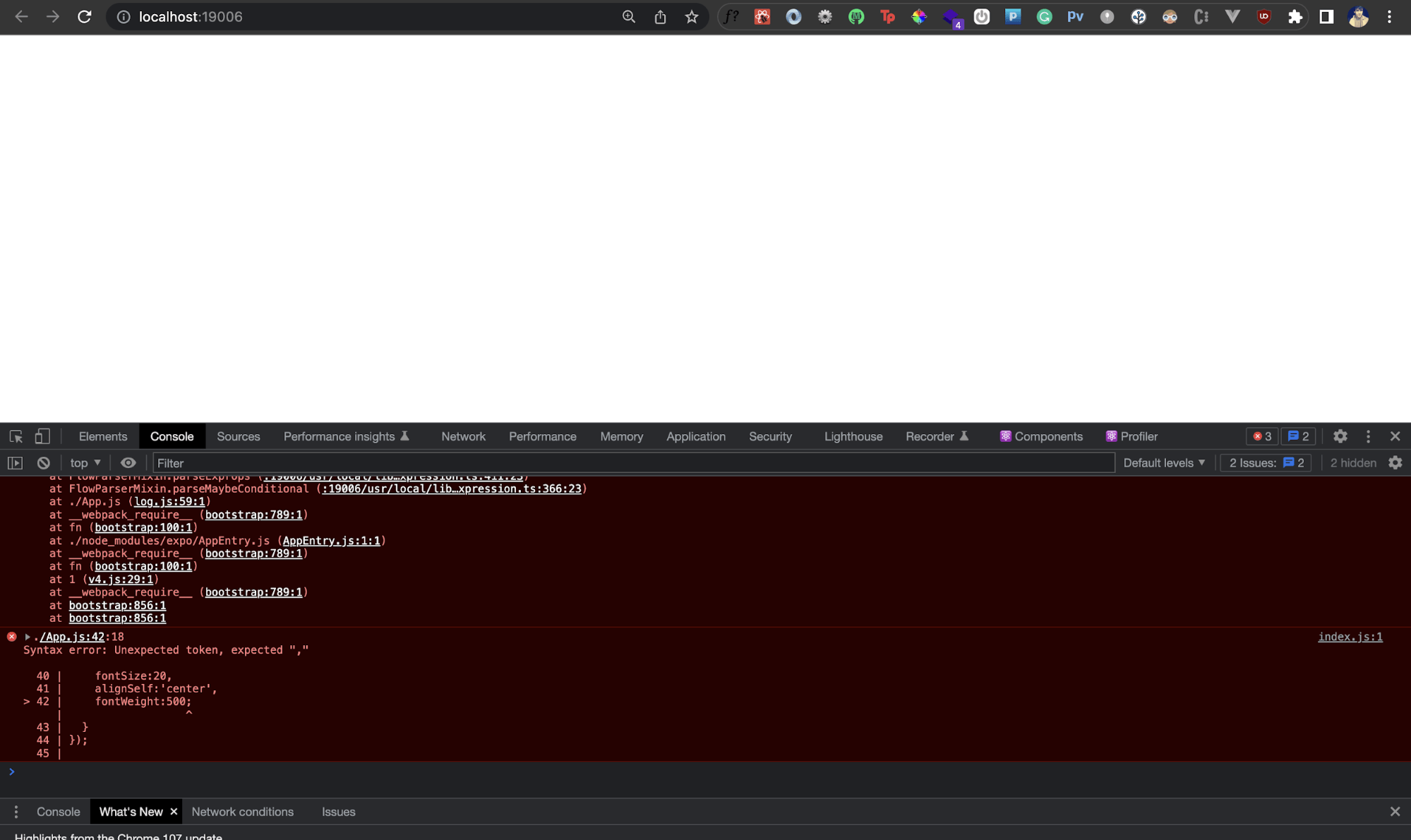Expand the ./App.js:42 error details

pos(27,636)
